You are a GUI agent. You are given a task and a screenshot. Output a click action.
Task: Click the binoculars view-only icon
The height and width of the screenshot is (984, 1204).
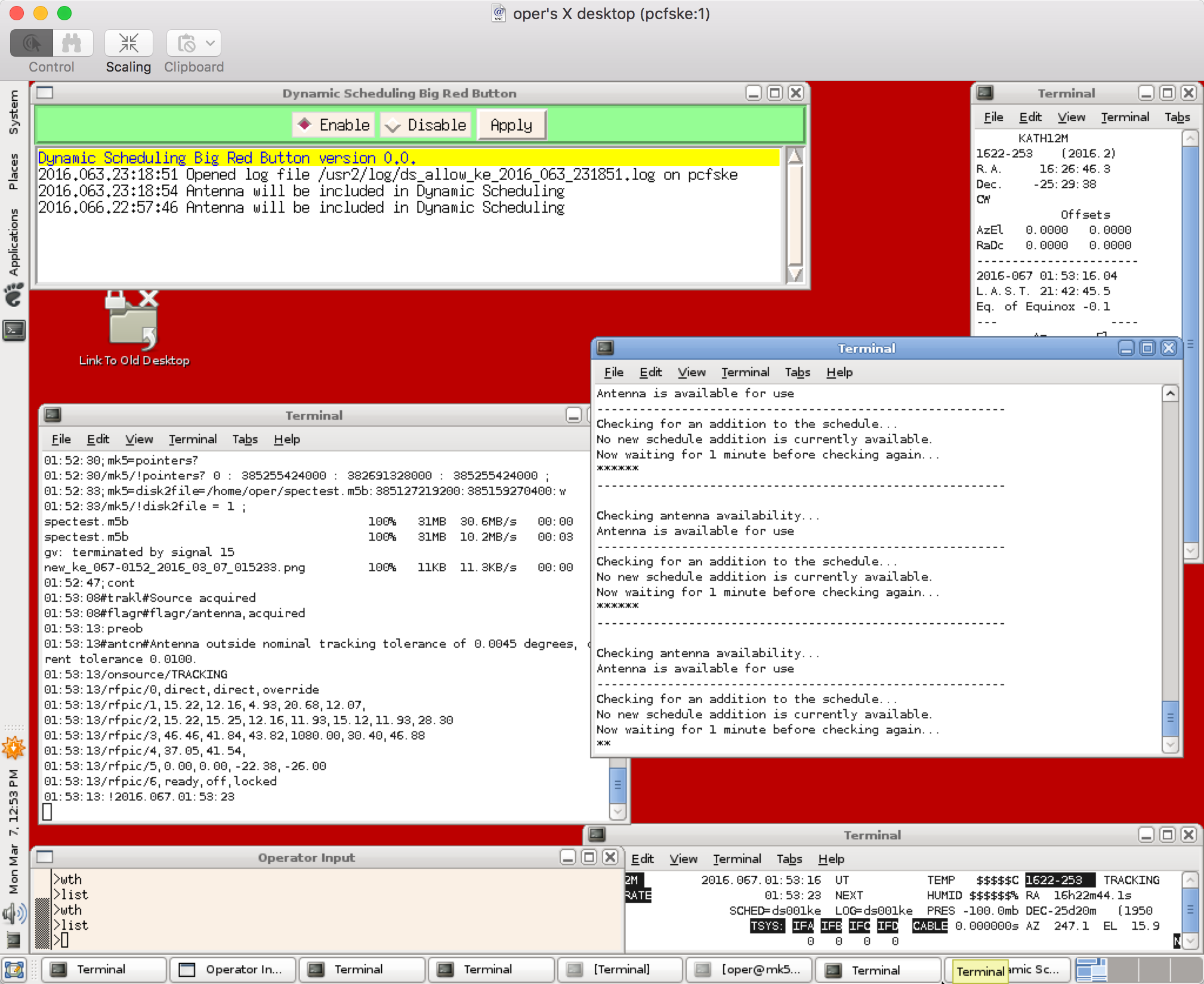(72, 43)
